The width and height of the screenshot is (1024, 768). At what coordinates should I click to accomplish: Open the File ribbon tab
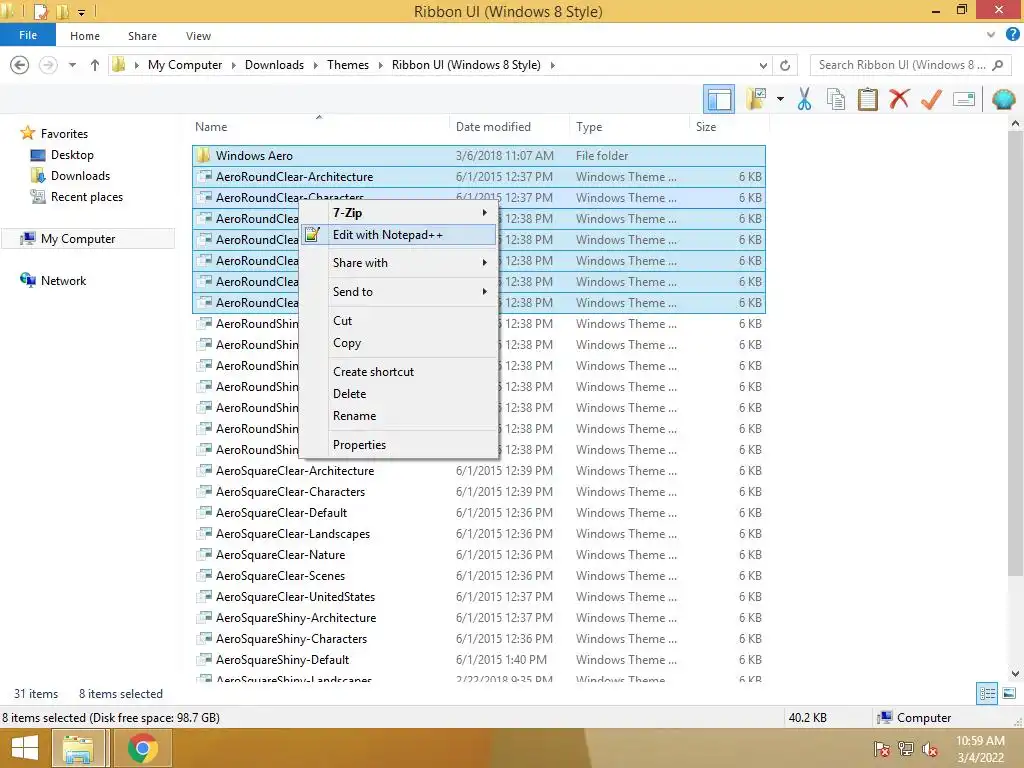[x=28, y=35]
